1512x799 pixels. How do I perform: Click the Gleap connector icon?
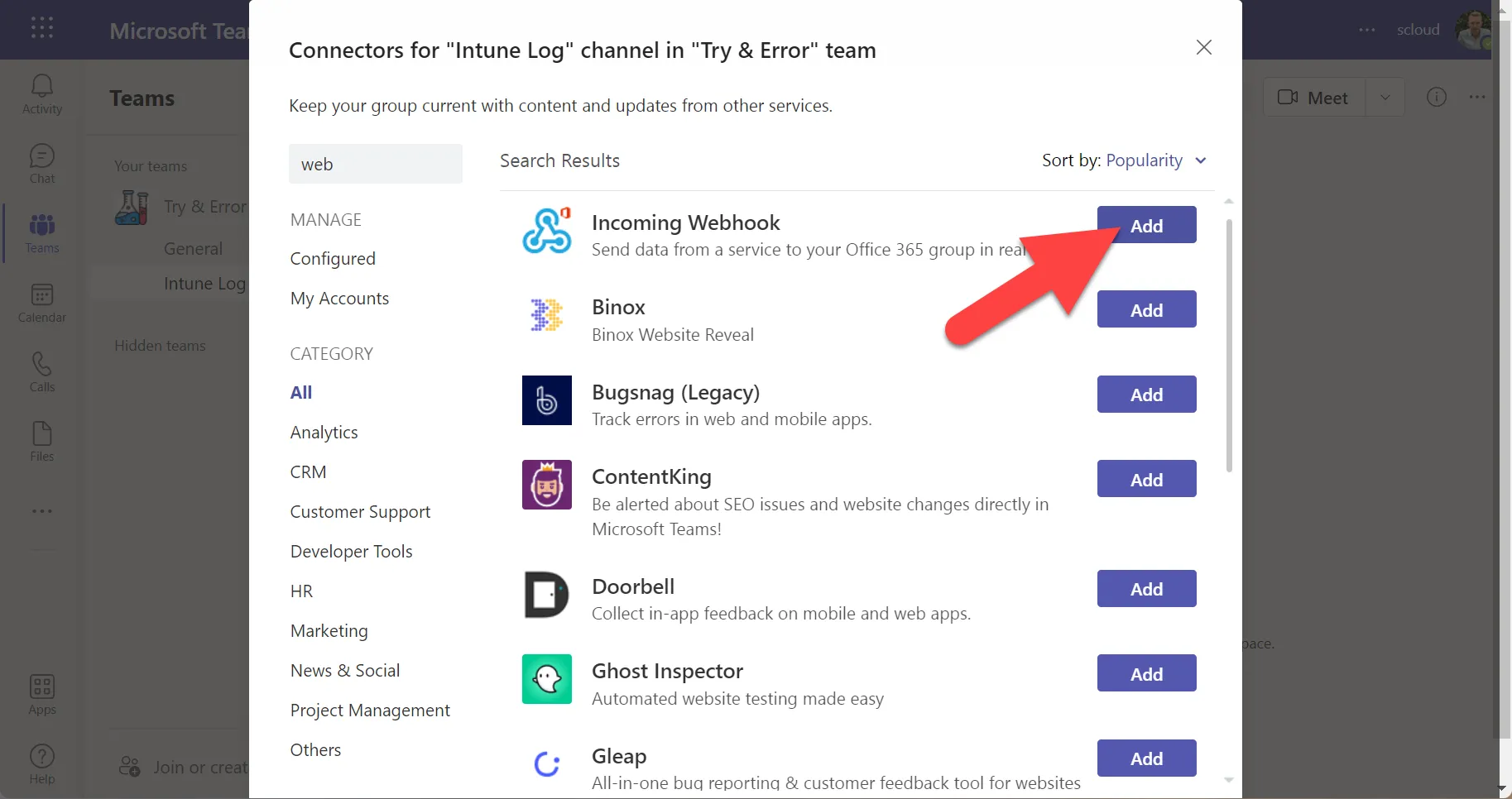click(547, 763)
